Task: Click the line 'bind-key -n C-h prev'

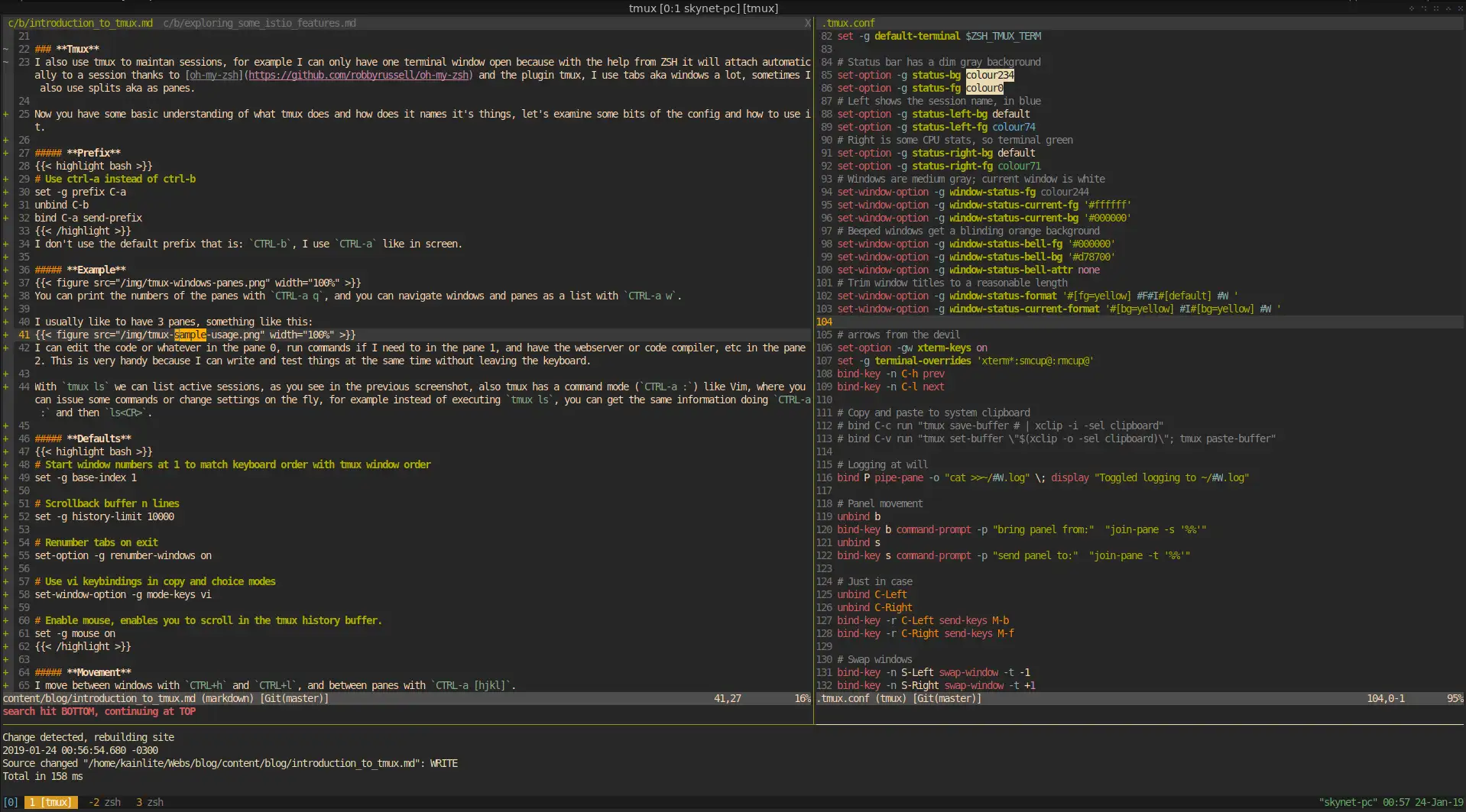Action: [891, 374]
